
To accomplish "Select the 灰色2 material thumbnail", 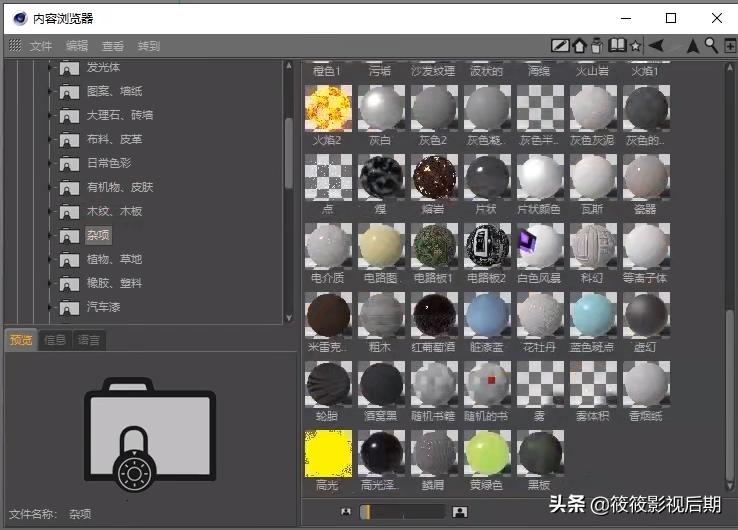I will point(434,108).
